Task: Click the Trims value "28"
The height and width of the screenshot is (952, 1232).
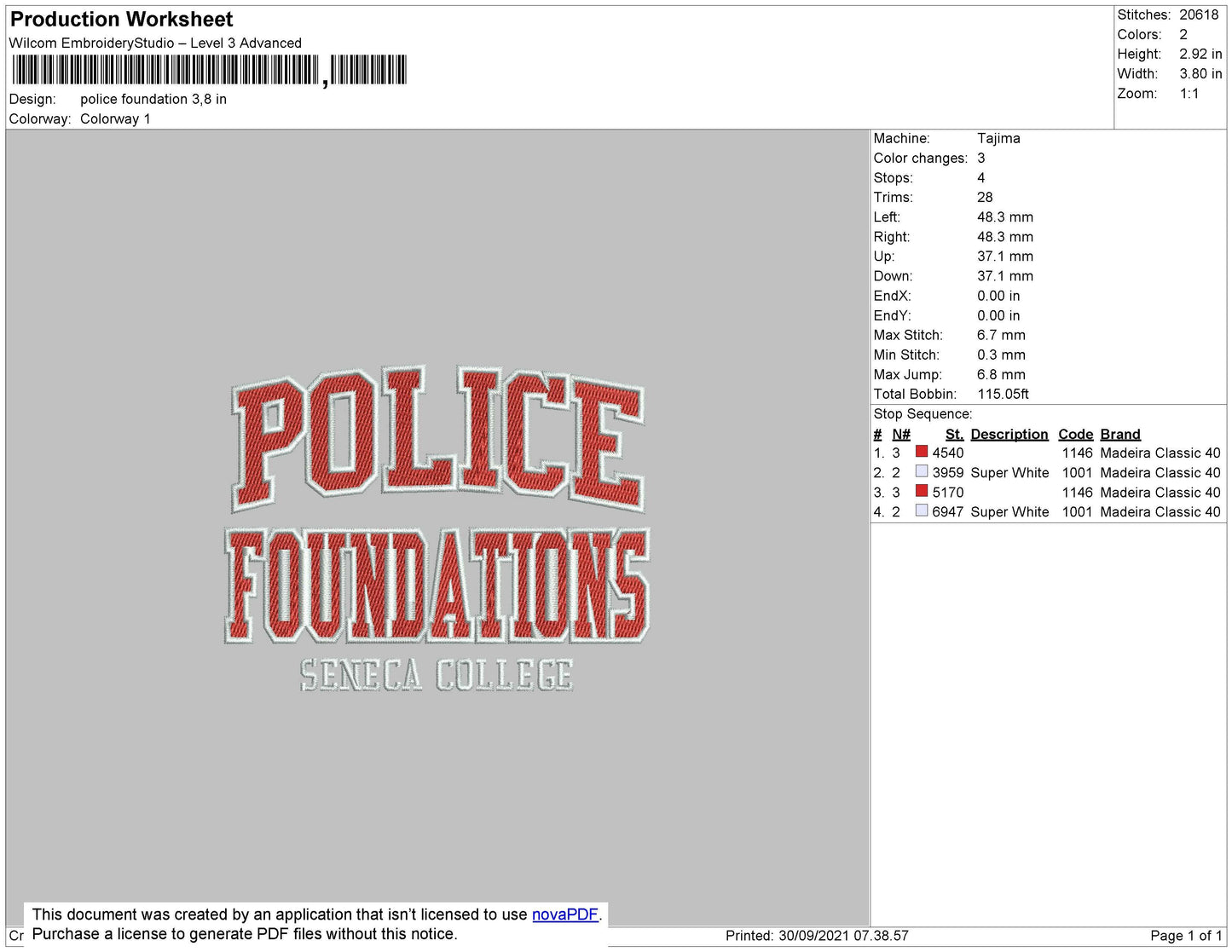Action: [985, 197]
